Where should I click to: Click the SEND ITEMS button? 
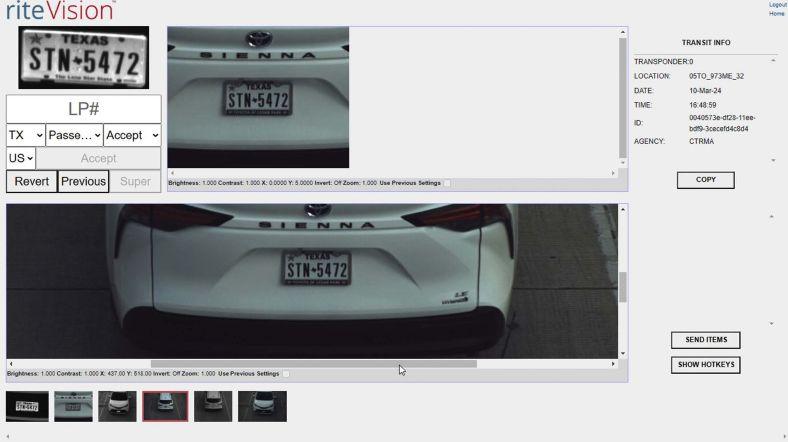click(x=706, y=340)
